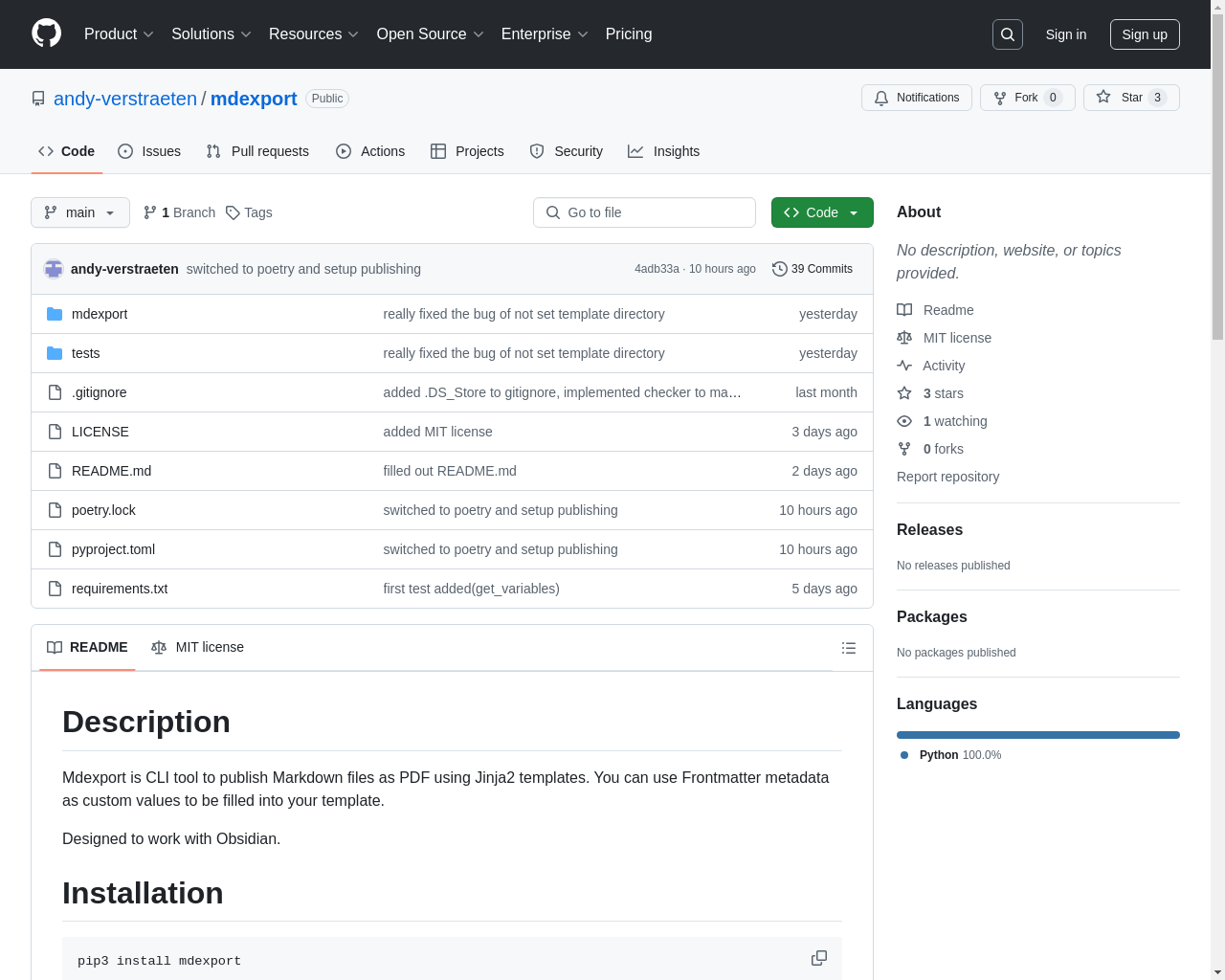Click the MIT license scales icon in About
1225x980 pixels.
(904, 338)
